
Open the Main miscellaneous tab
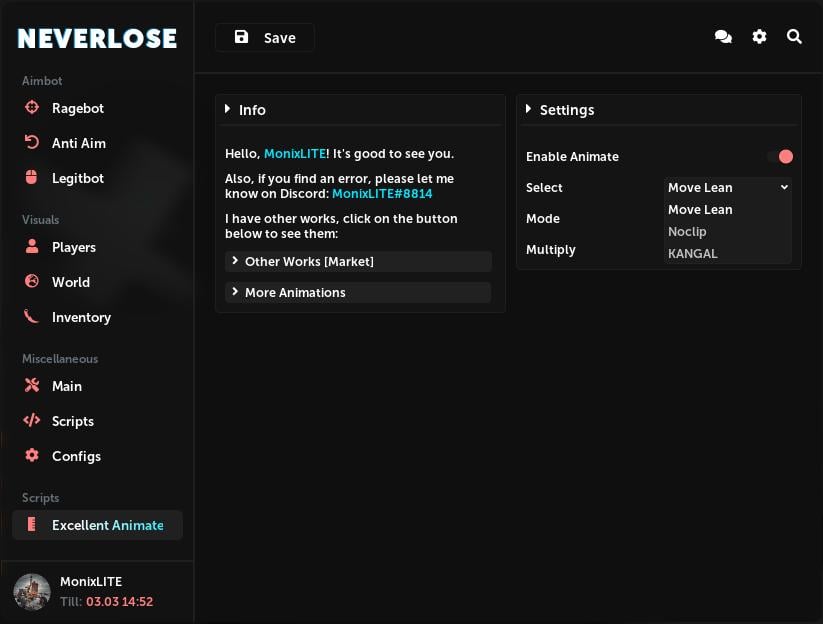tap(31, 386)
